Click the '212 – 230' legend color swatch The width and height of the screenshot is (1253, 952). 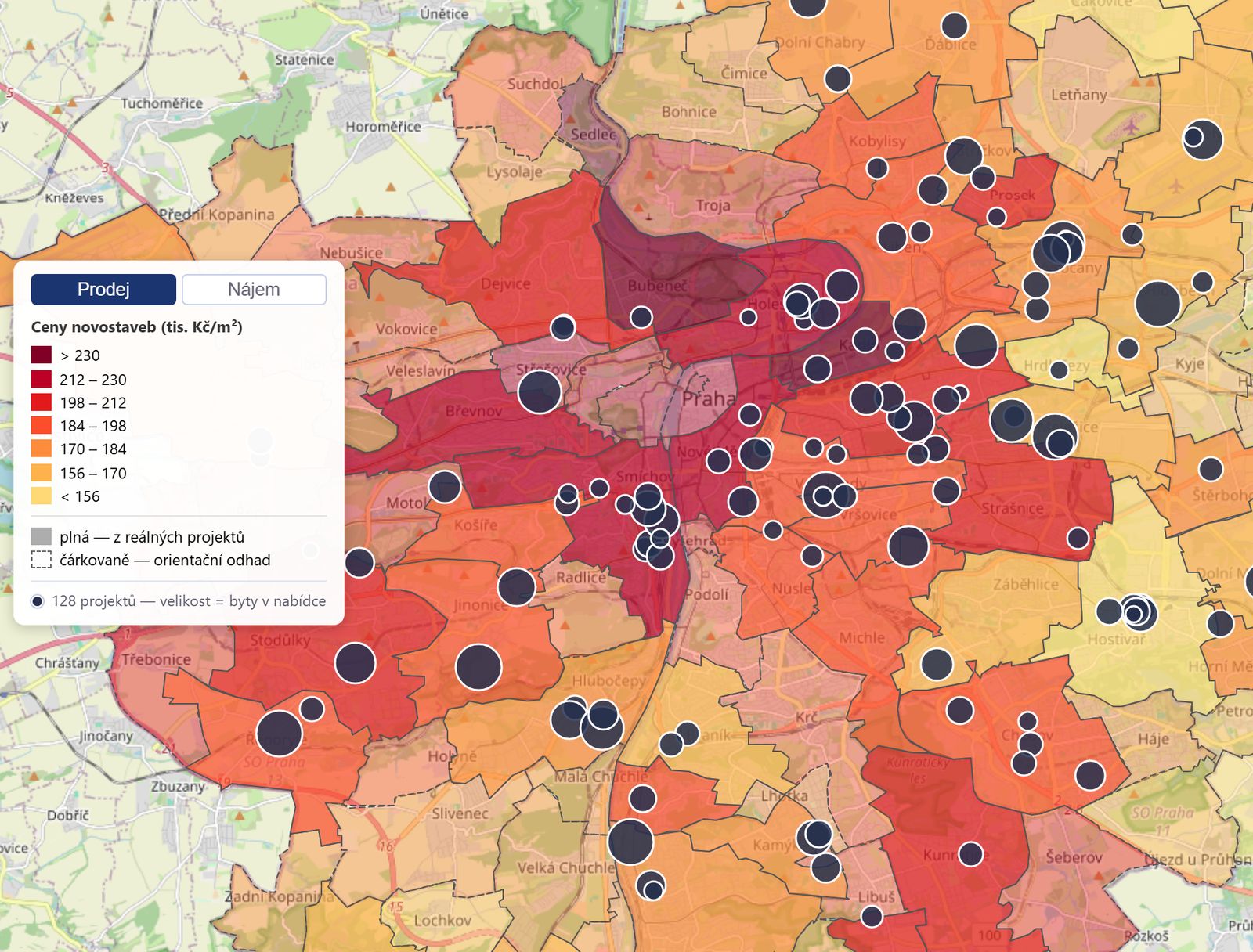[x=42, y=380]
